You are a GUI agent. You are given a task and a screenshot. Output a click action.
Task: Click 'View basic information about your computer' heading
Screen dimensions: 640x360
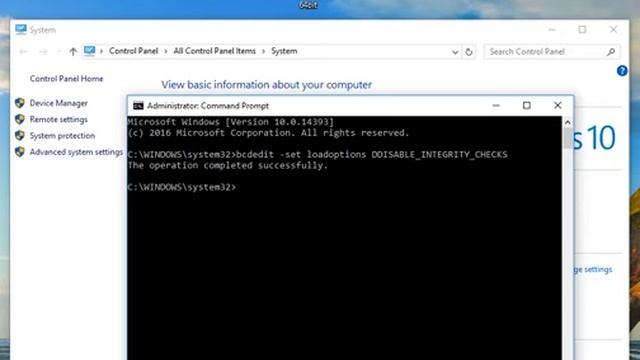pyautogui.click(x=267, y=85)
